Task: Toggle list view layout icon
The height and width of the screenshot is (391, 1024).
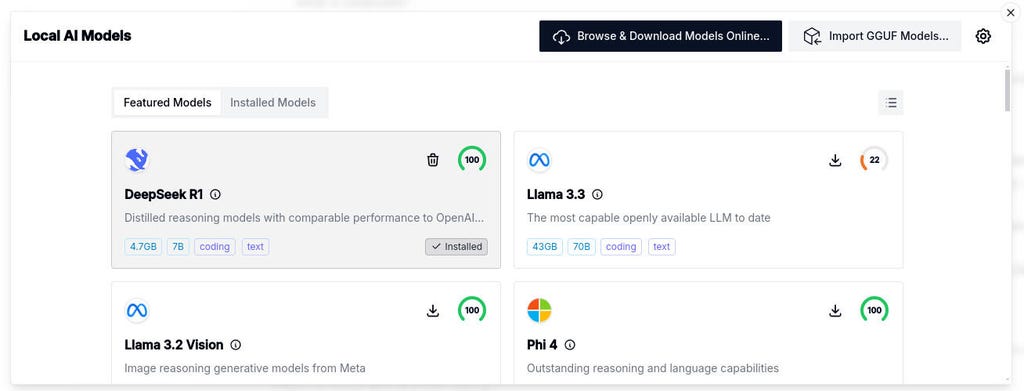Action: click(x=891, y=102)
